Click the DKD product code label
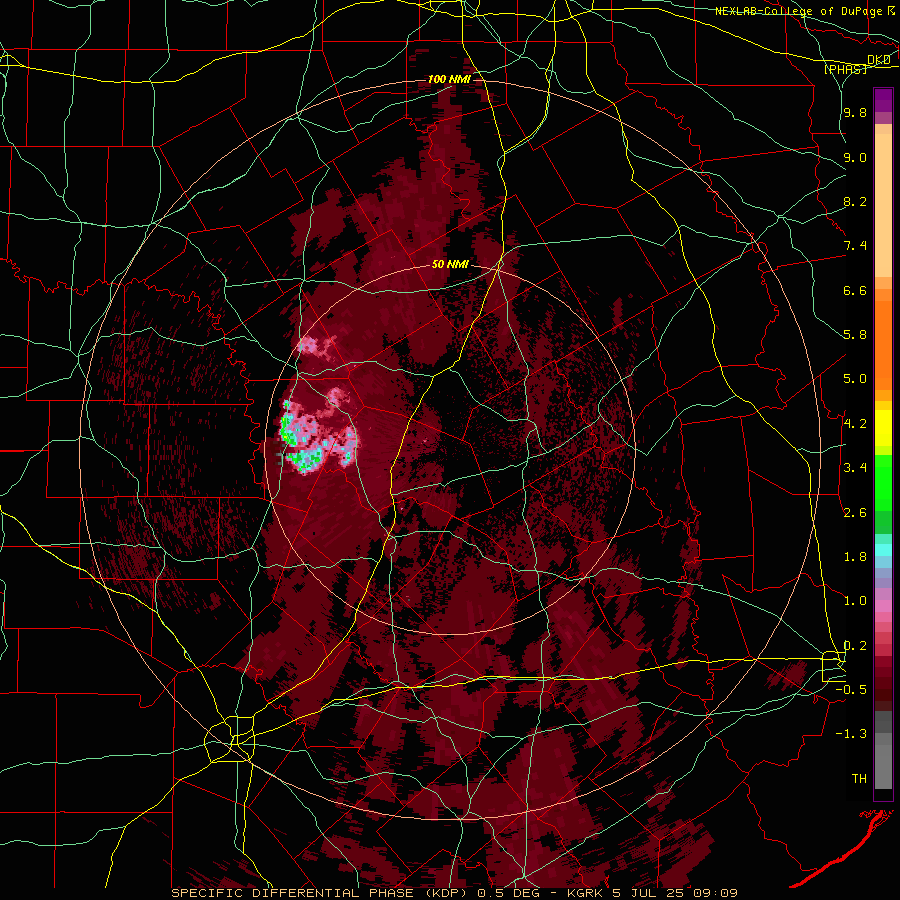Screen dimensions: 900x900 pyautogui.click(x=879, y=60)
